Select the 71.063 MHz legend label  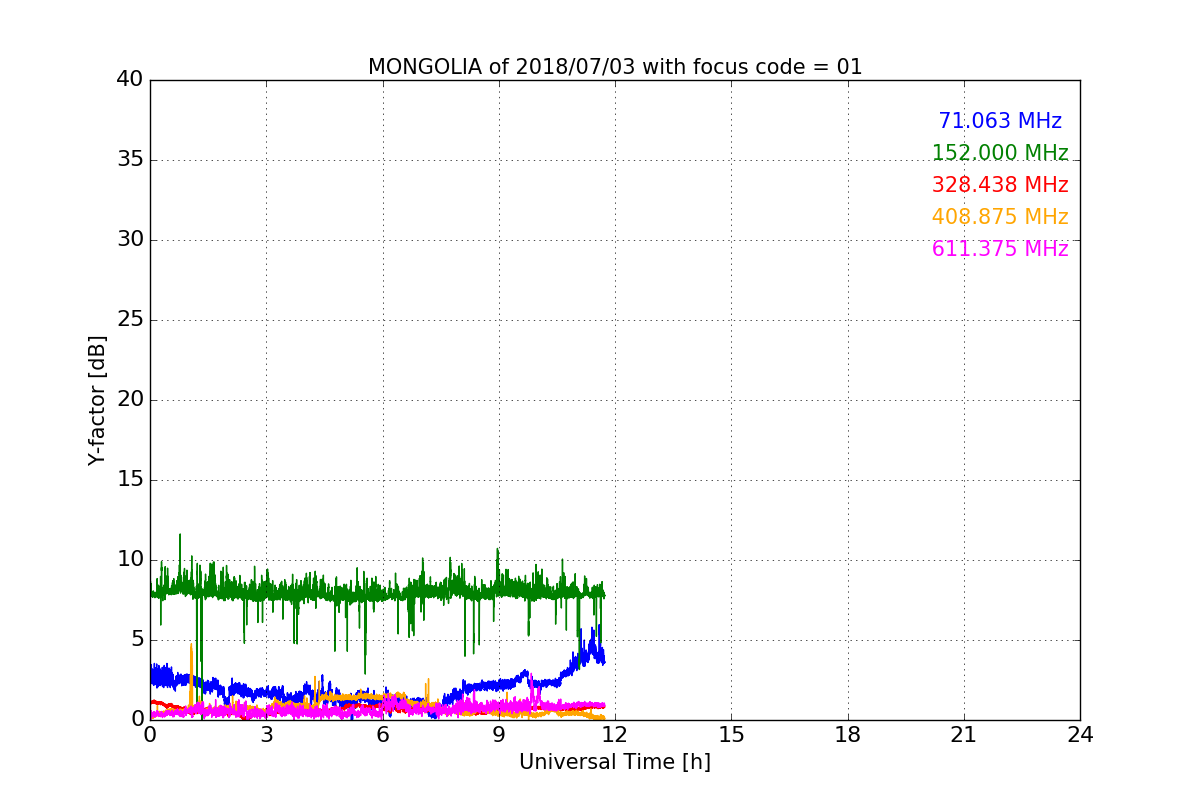1000,121
